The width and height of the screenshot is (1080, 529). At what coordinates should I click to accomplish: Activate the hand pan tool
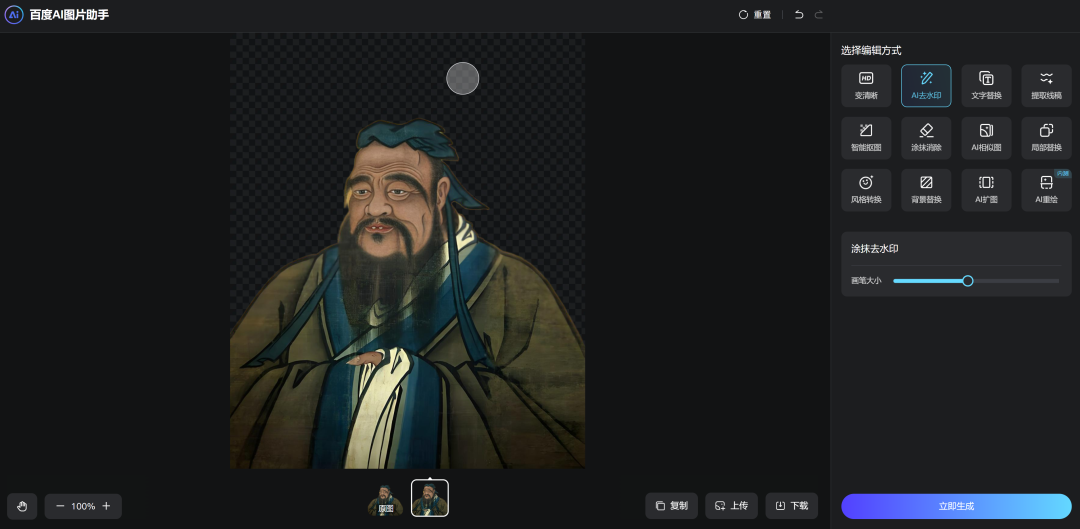pyautogui.click(x=22, y=506)
